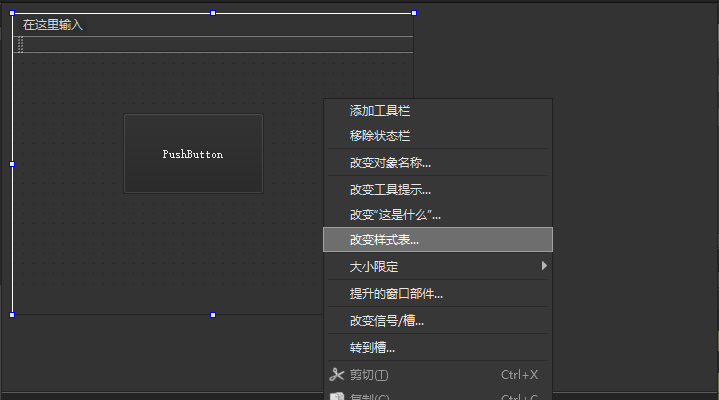Open 改变样式表... to edit the stylesheet

(x=384, y=240)
